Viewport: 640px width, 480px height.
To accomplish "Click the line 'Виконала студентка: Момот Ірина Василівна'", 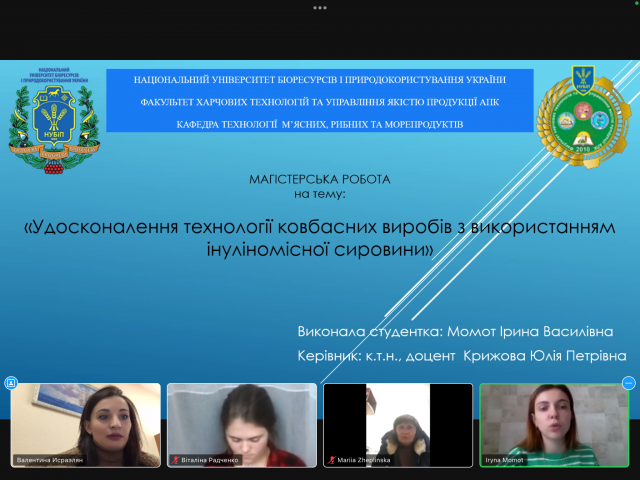I will click(x=455, y=331).
